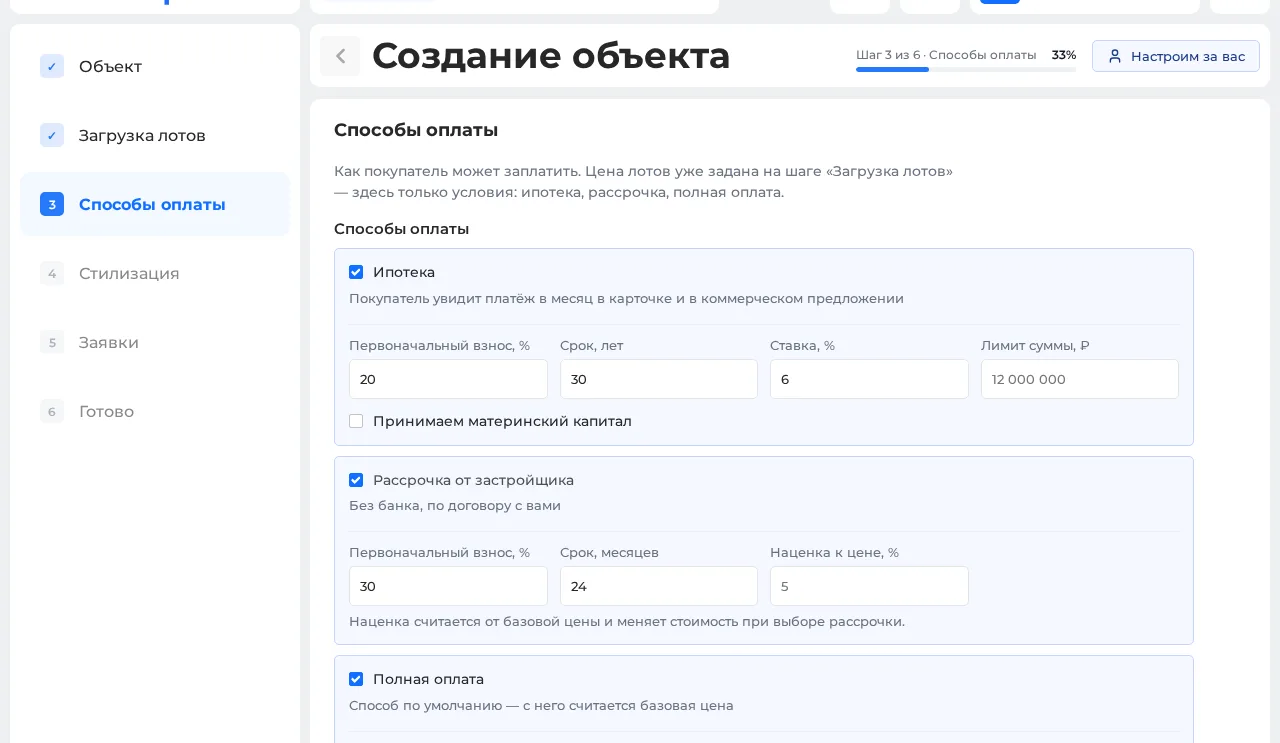The width and height of the screenshot is (1280, 743).
Task: Jump to the Заявки step
Action: pyautogui.click(x=155, y=342)
